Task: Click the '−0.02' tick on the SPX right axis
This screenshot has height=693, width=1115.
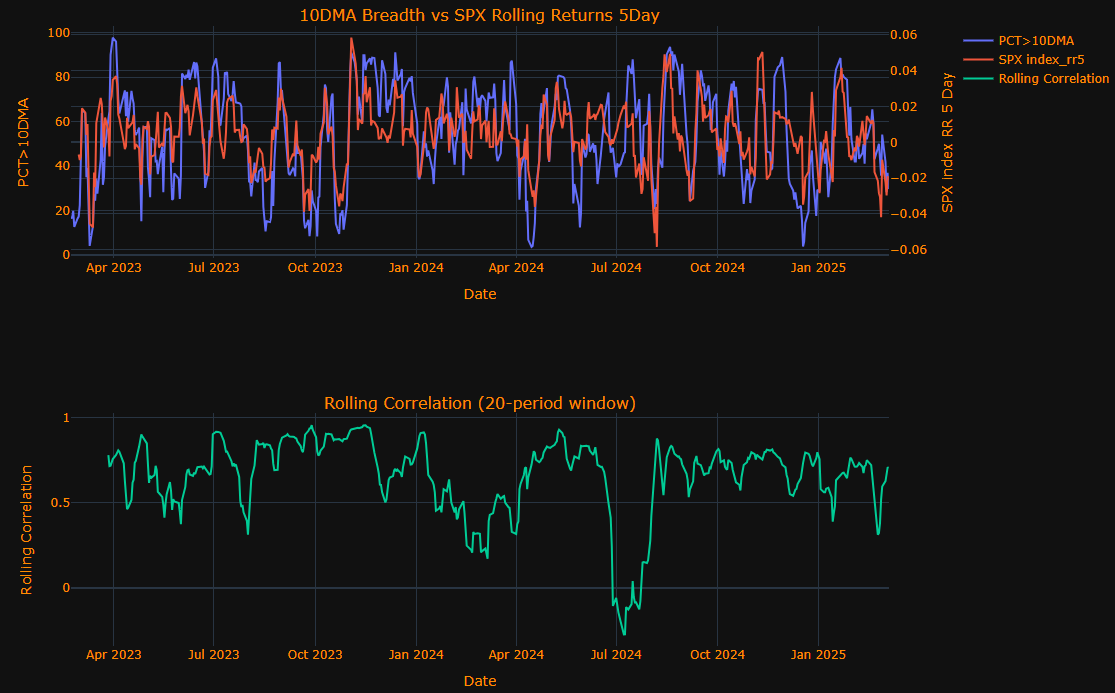Action: pyautogui.click(x=909, y=178)
